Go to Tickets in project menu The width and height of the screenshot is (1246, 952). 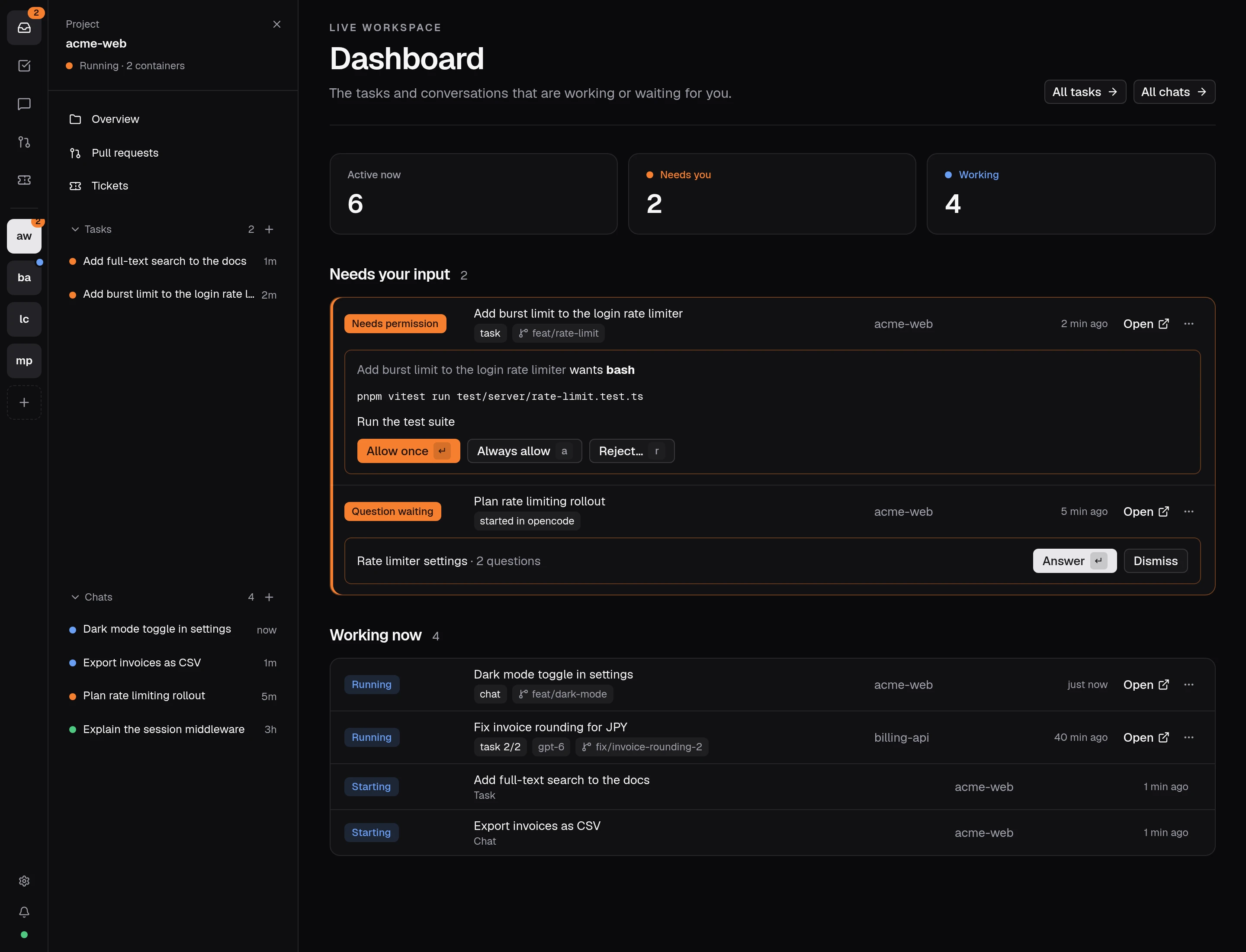tap(173, 186)
